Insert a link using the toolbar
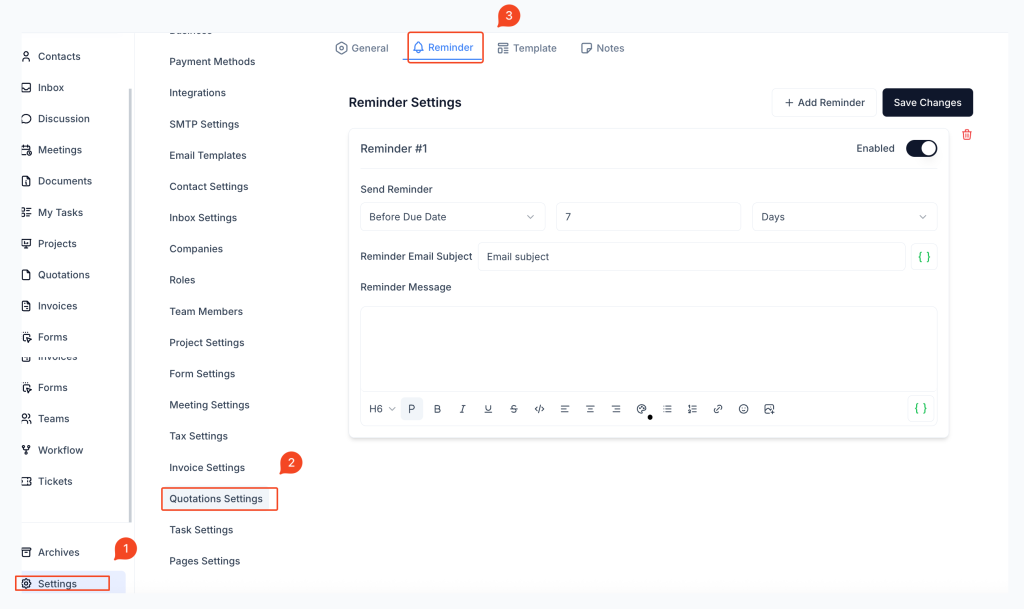The height and width of the screenshot is (609, 1024). [x=718, y=409]
